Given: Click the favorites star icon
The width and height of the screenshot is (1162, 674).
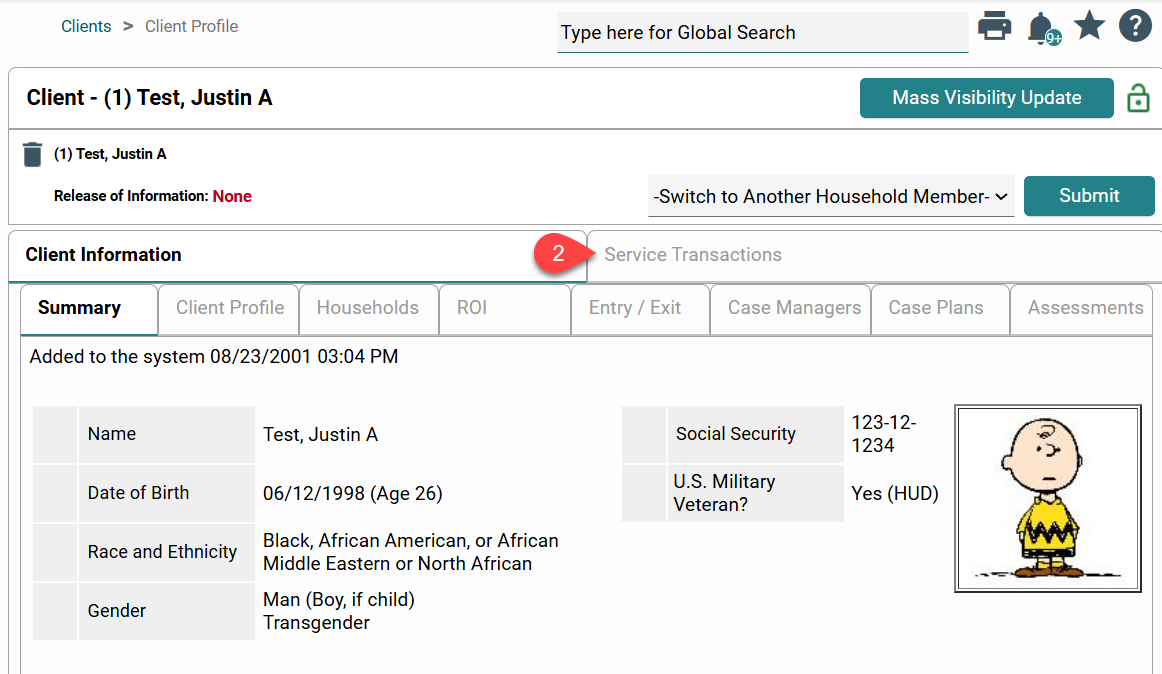Looking at the screenshot, I should [x=1089, y=26].
